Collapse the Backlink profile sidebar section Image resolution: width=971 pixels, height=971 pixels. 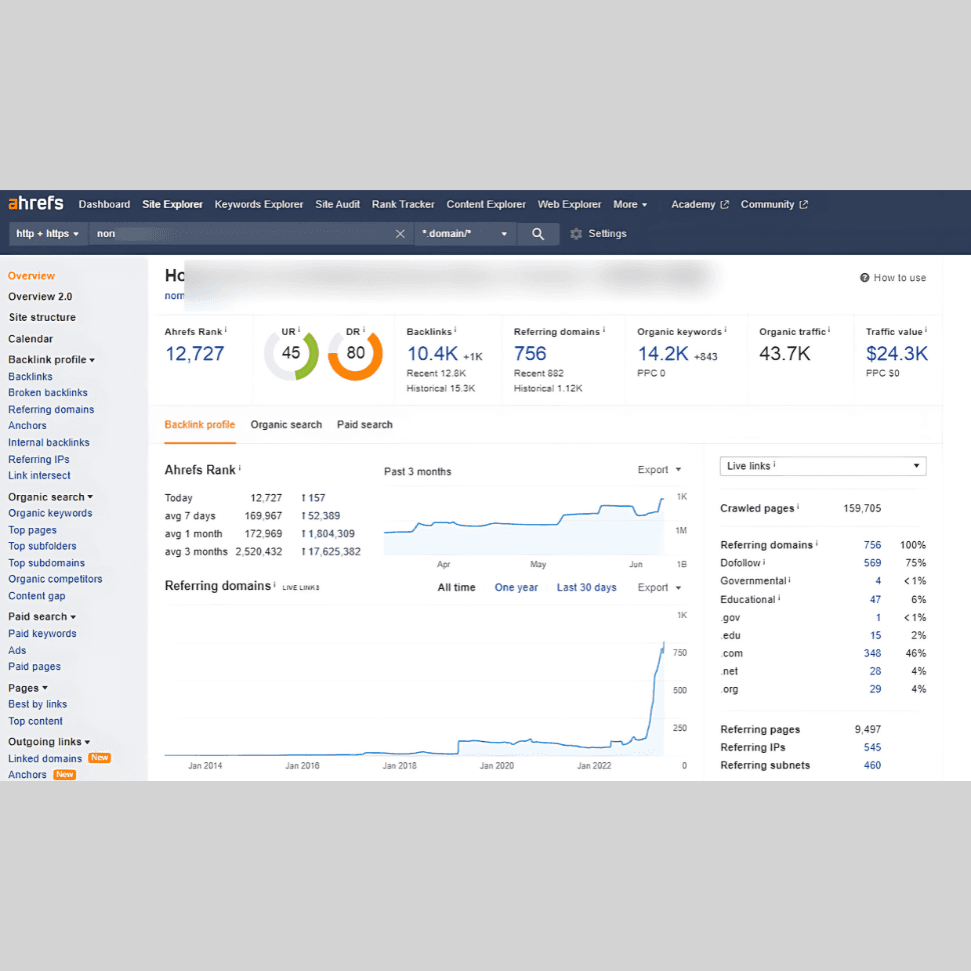(51, 360)
